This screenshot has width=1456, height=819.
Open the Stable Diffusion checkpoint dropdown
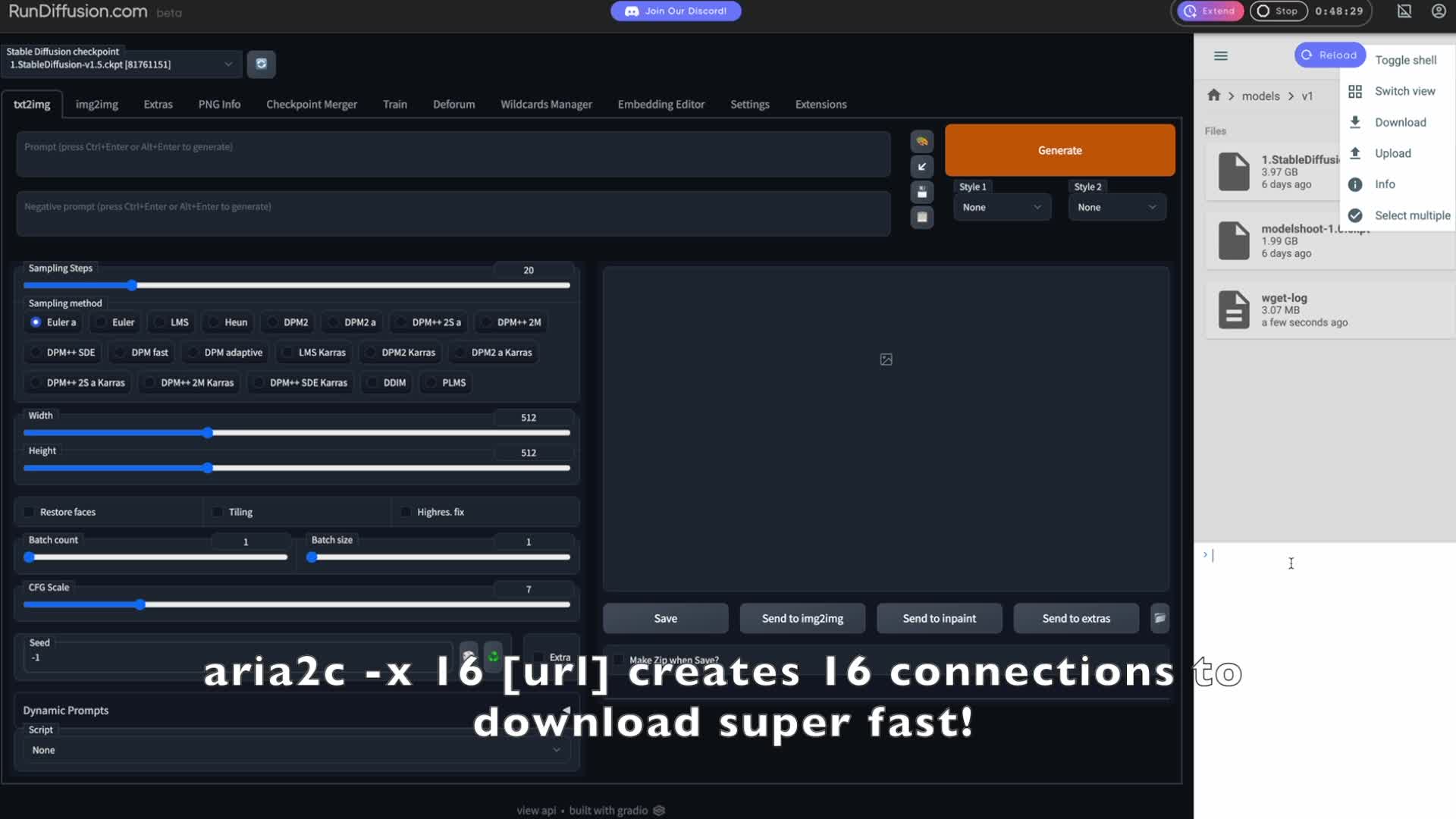click(x=121, y=64)
